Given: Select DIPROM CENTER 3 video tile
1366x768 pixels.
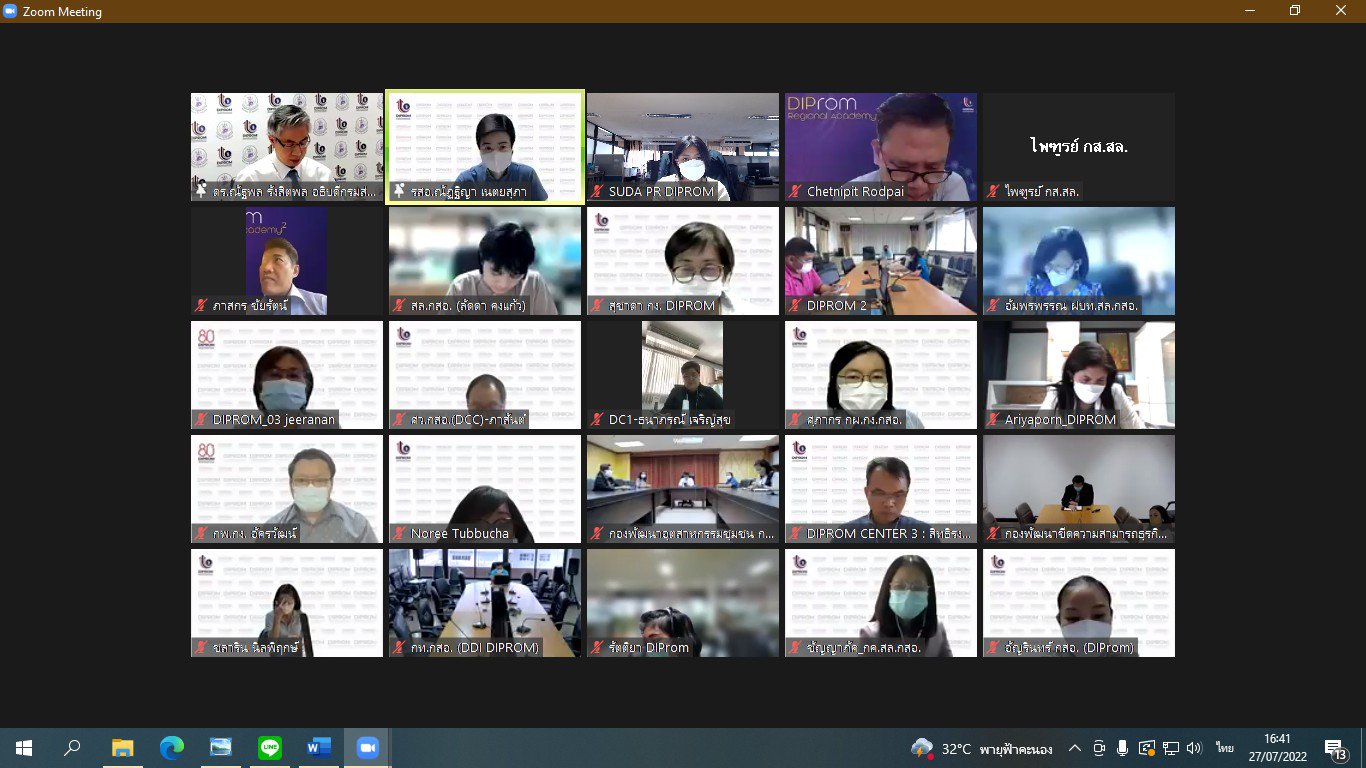Looking at the screenshot, I should (x=881, y=489).
